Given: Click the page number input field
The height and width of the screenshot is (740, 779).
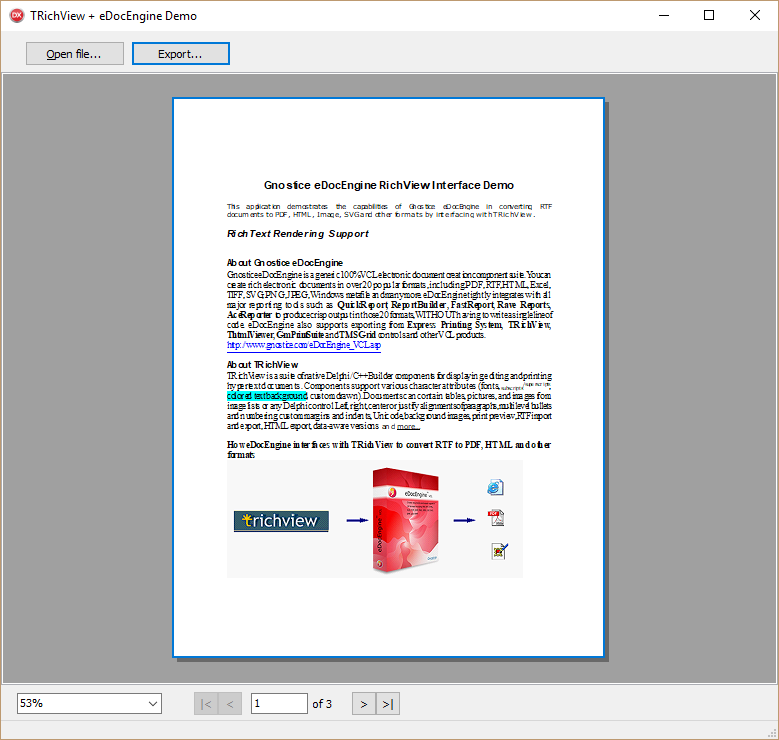Looking at the screenshot, I should tap(279, 704).
